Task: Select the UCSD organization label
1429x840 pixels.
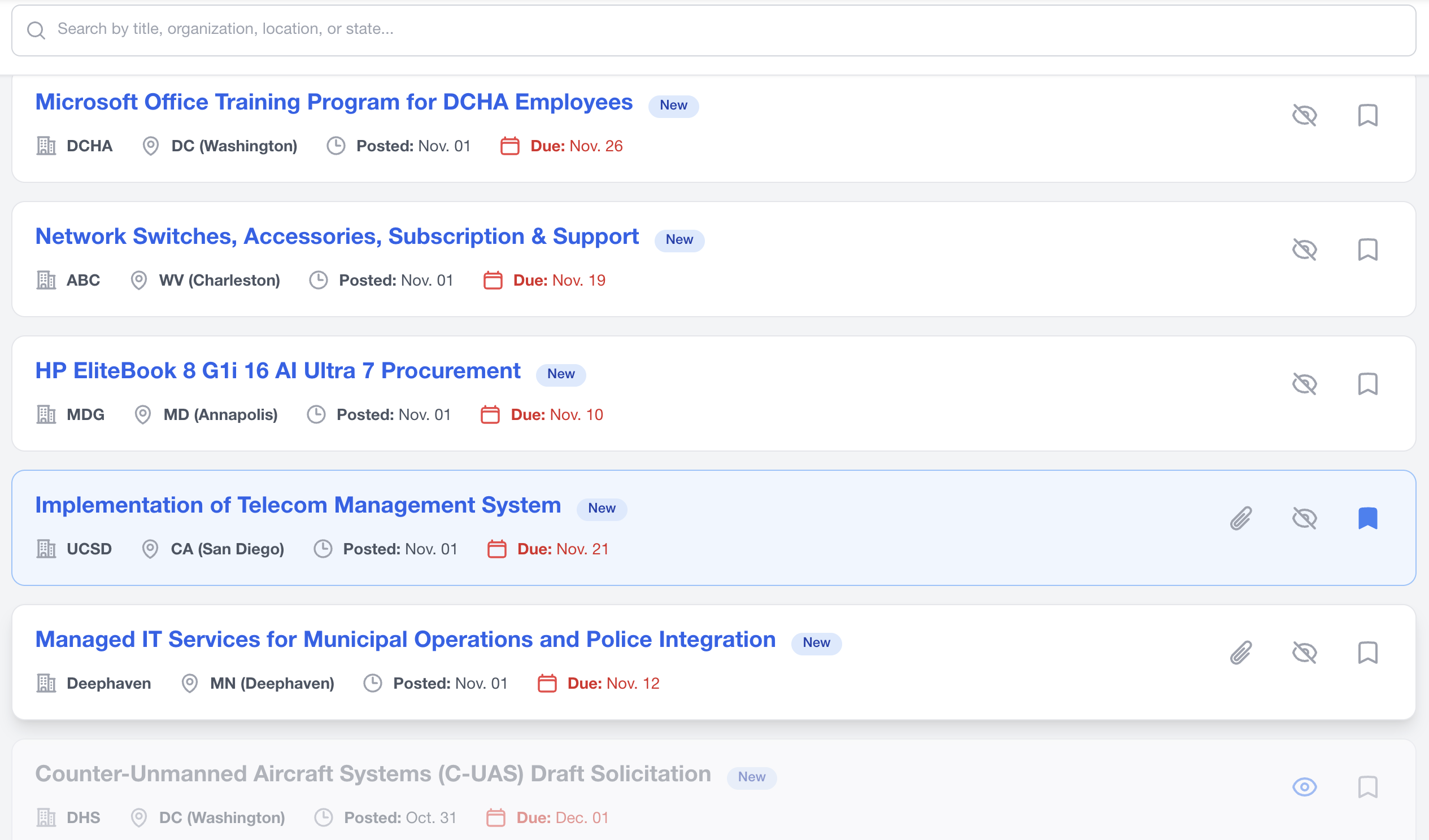Action: point(89,549)
